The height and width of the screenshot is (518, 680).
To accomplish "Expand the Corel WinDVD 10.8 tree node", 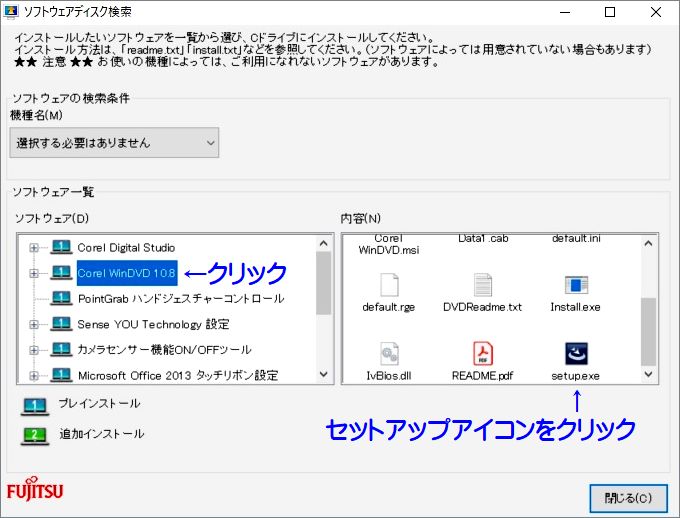I will [x=34, y=273].
